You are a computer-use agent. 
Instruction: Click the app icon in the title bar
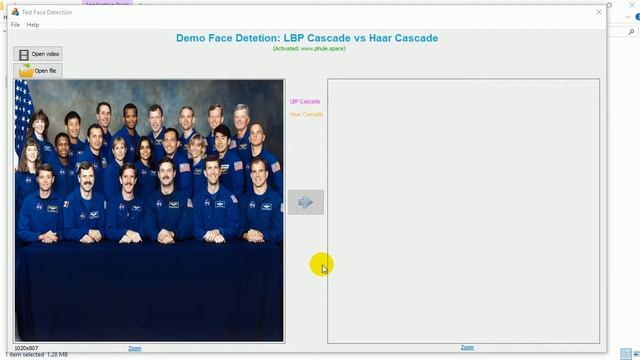pyautogui.click(x=15, y=12)
